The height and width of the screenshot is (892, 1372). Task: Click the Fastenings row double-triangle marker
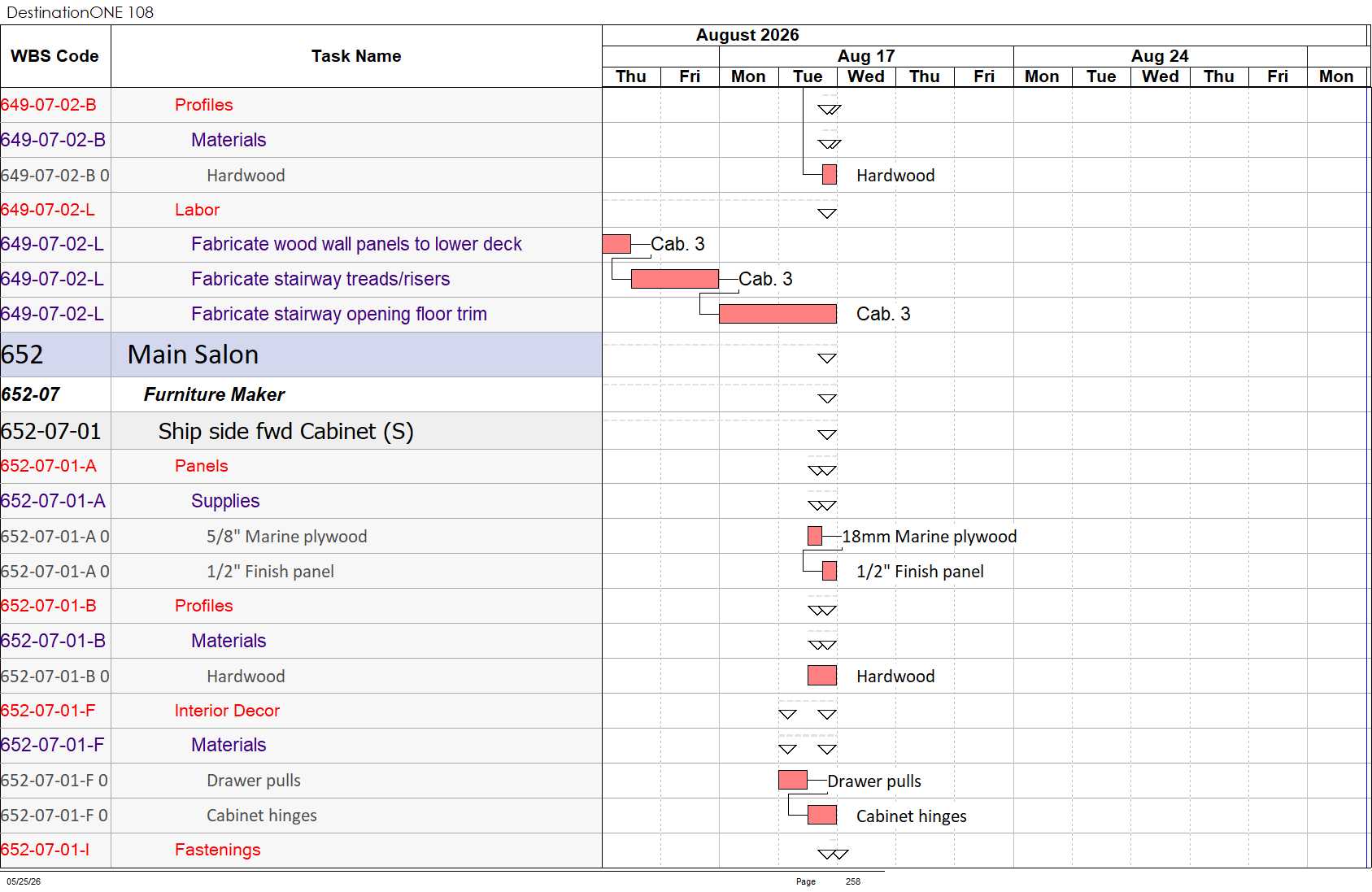coord(833,854)
